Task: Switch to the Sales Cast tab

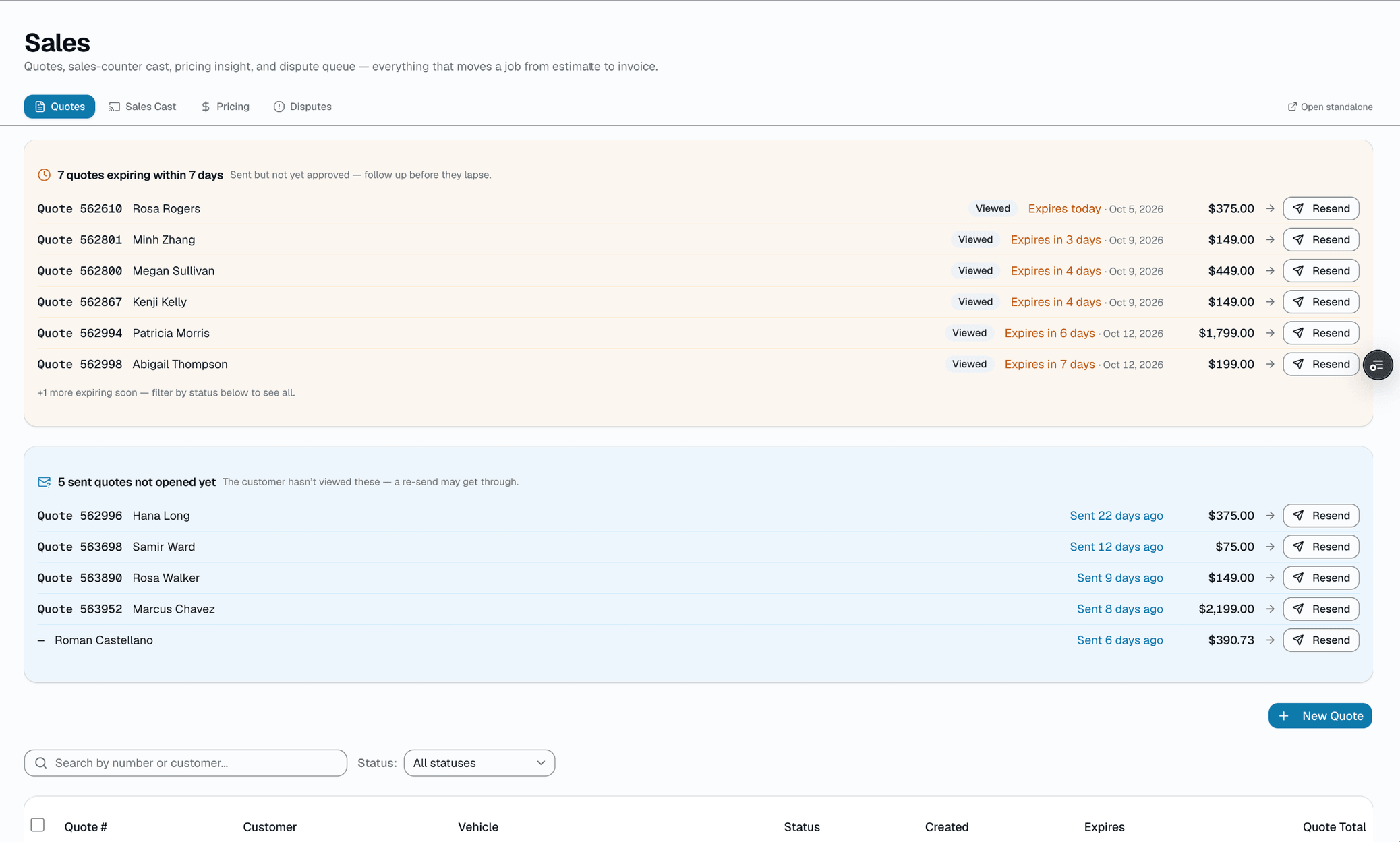Action: [142, 107]
